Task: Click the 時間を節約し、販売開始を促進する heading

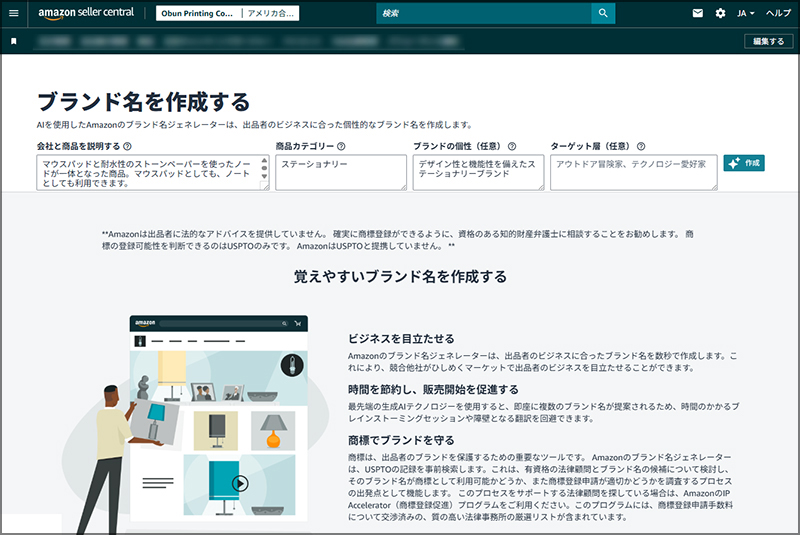Action: 433,390
